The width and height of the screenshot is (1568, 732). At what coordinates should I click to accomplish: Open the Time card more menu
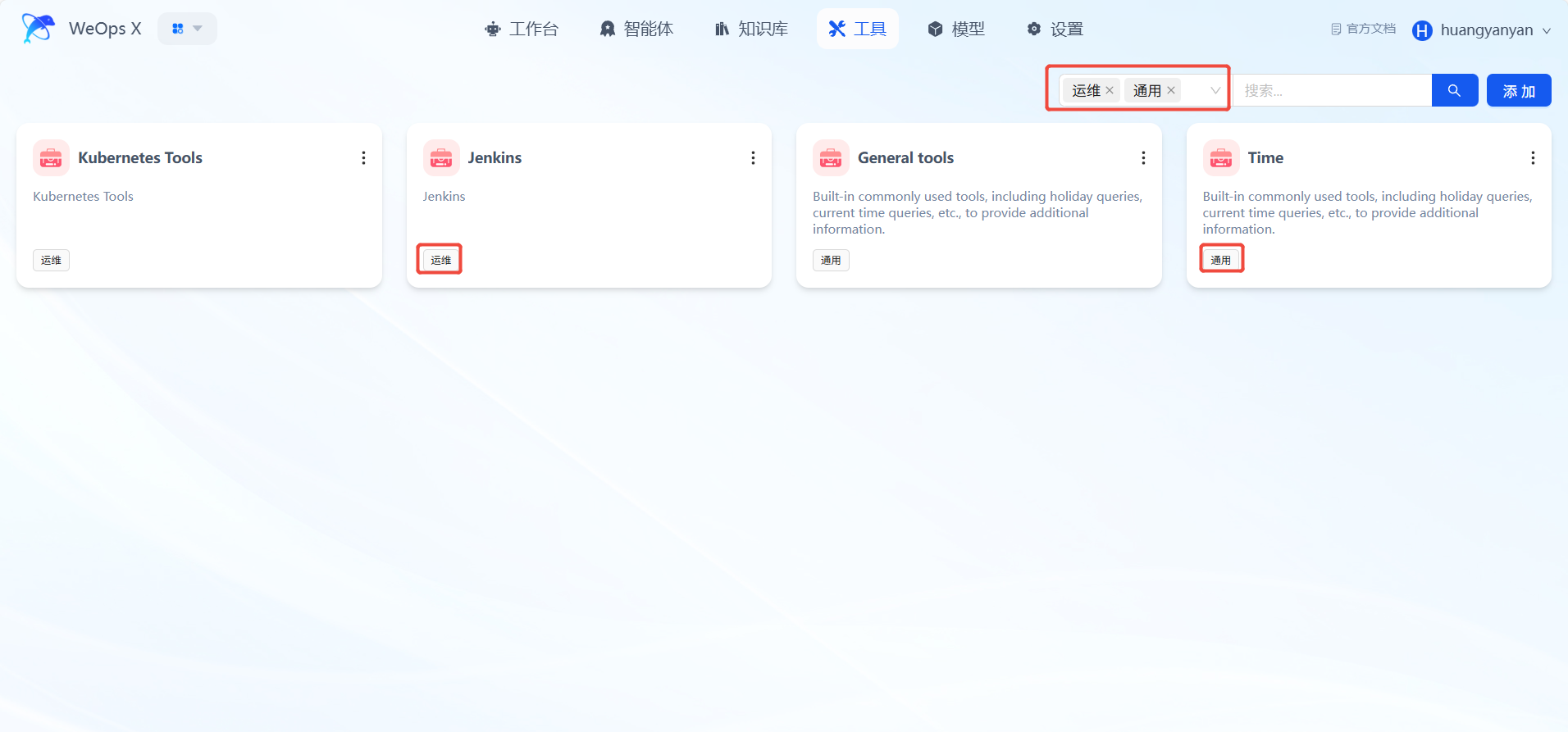pos(1533,157)
